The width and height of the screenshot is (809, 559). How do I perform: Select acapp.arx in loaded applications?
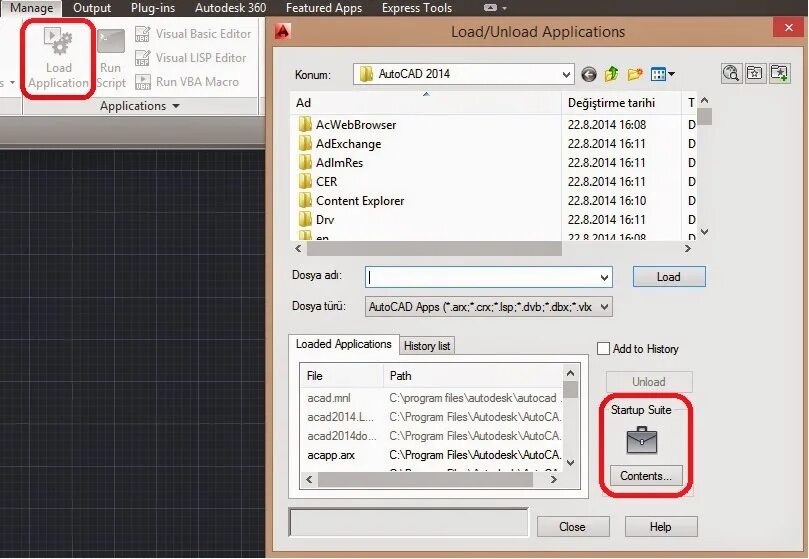pyautogui.click(x=331, y=455)
